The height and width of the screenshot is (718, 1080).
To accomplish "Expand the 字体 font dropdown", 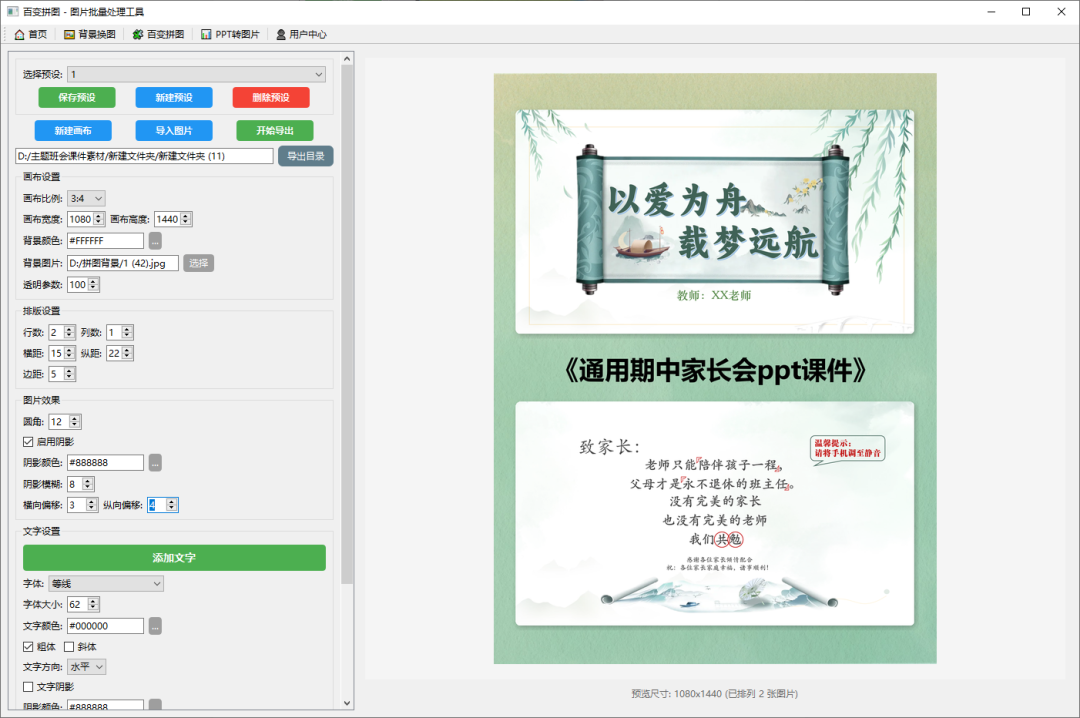I will pos(105,582).
